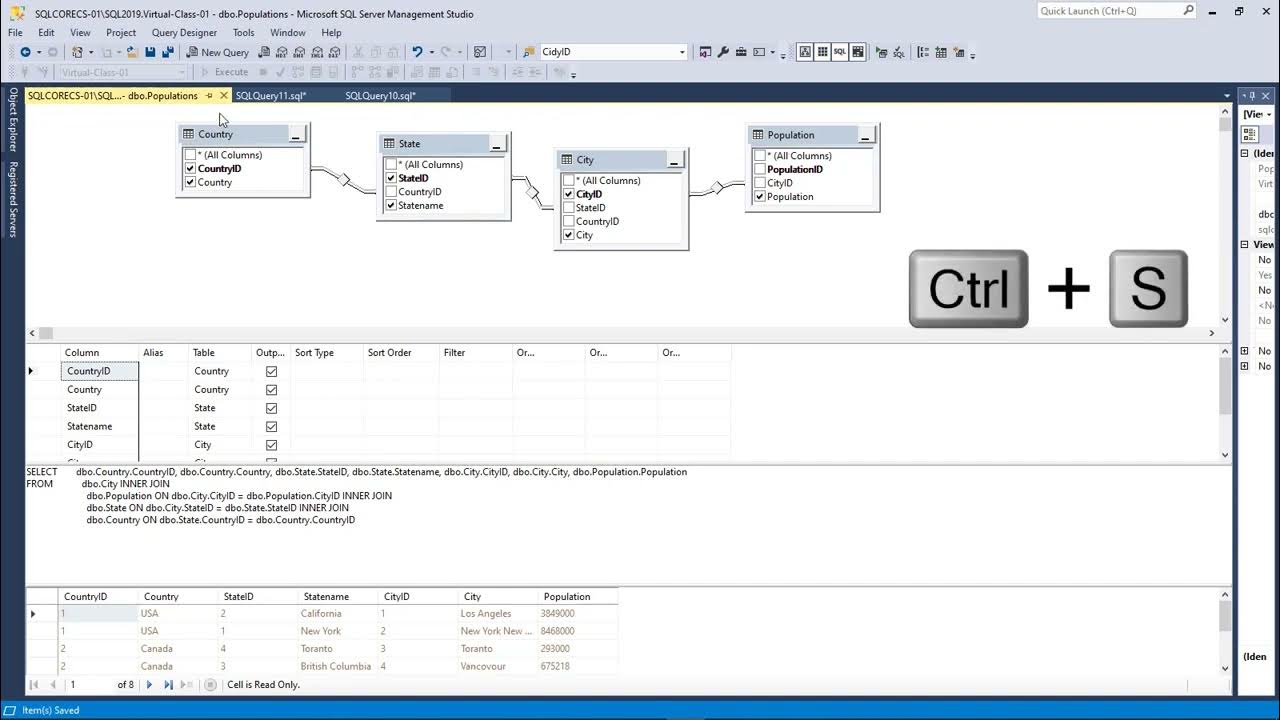
Task: Click the Add Group By icon
Action: tap(923, 52)
